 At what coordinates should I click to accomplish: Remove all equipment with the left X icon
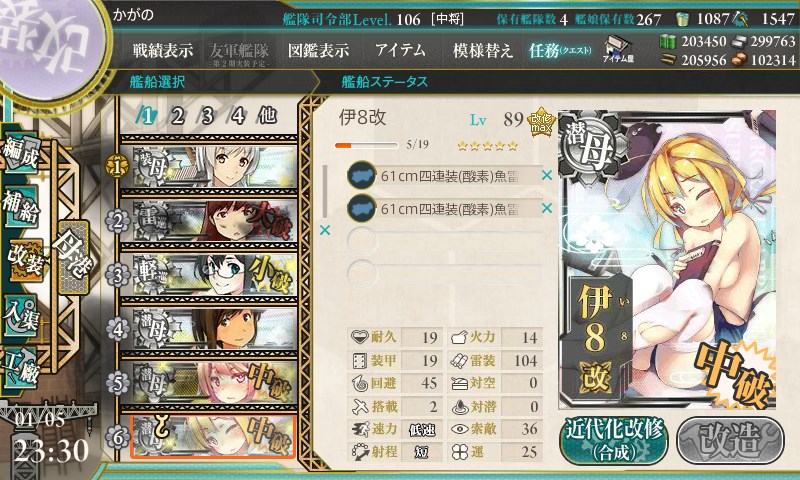coord(324,231)
